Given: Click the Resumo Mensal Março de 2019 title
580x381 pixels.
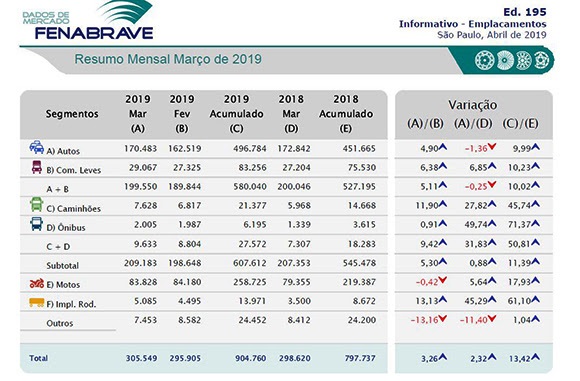Looking at the screenshot, I should (168, 59).
